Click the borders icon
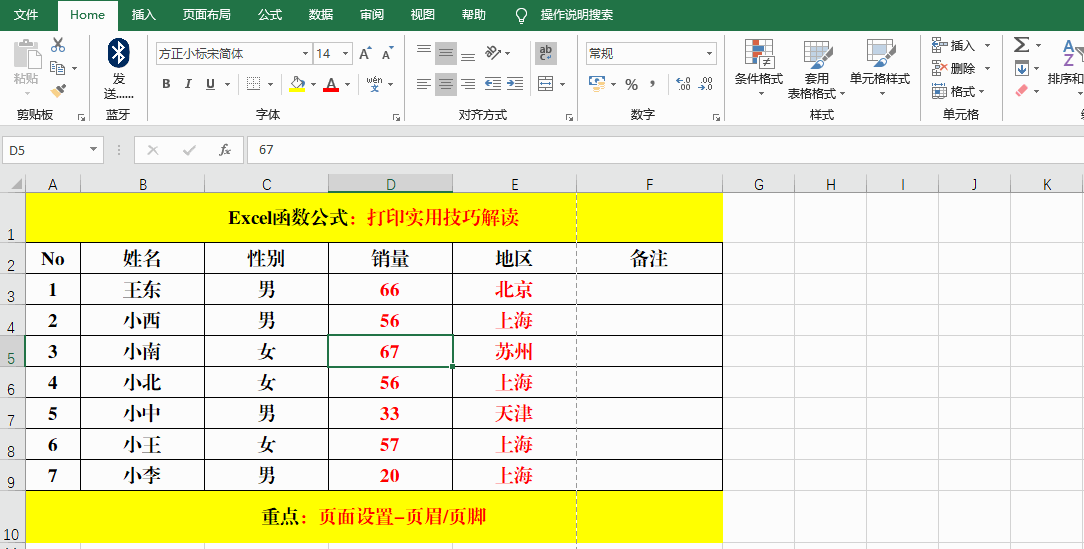This screenshot has height=549, width=1084. click(x=254, y=84)
